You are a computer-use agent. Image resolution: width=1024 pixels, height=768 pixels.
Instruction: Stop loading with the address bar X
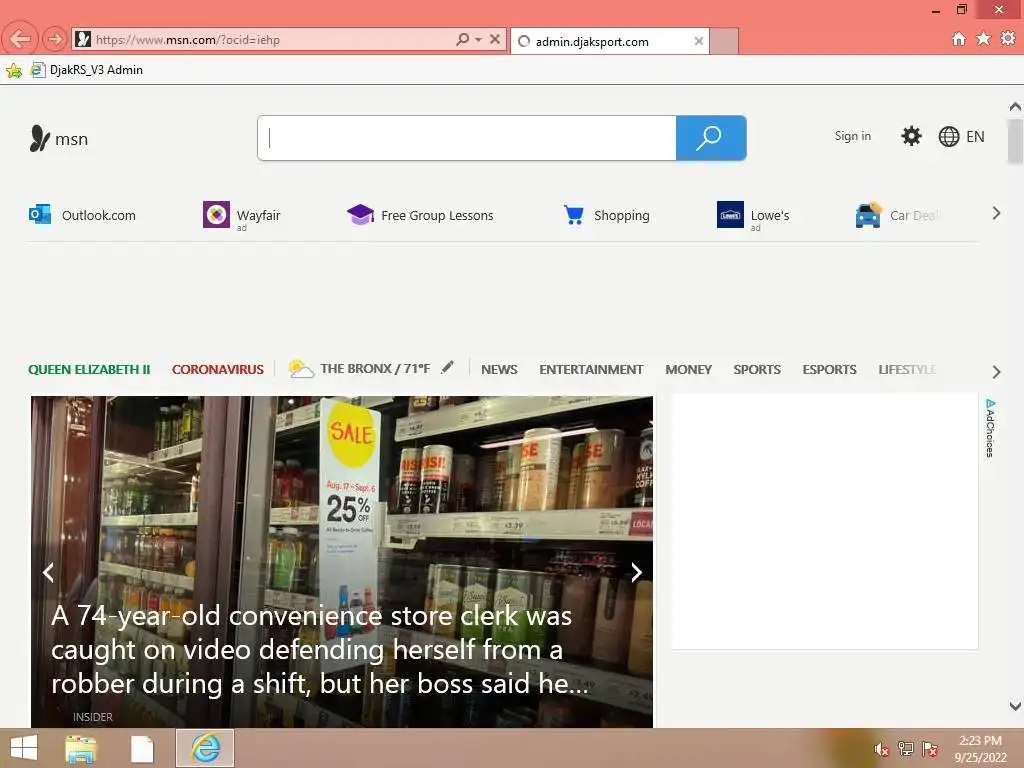(495, 39)
